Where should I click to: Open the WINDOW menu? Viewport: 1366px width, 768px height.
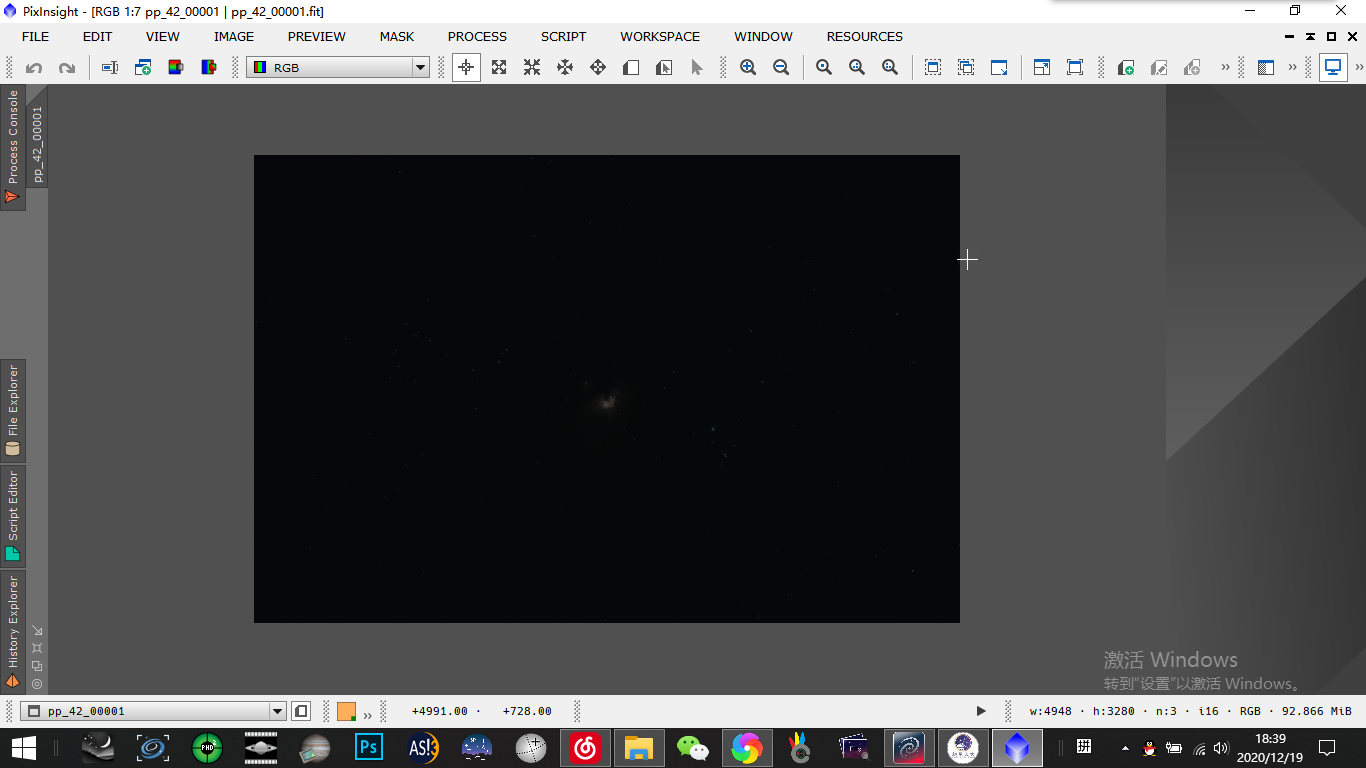763,37
